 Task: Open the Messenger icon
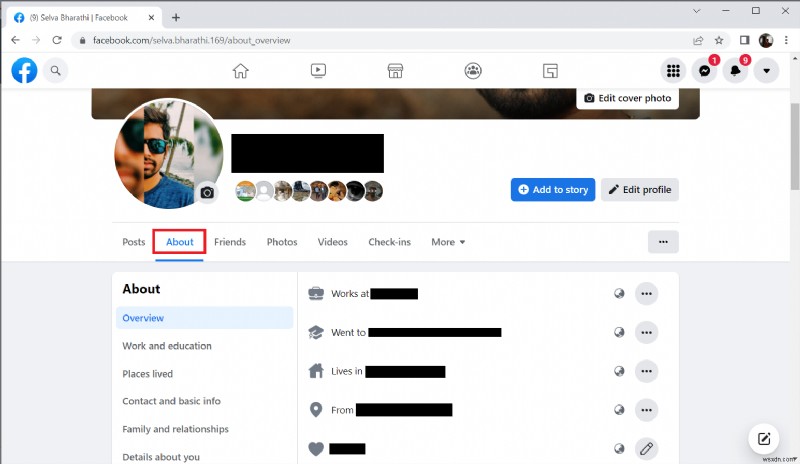pos(705,70)
